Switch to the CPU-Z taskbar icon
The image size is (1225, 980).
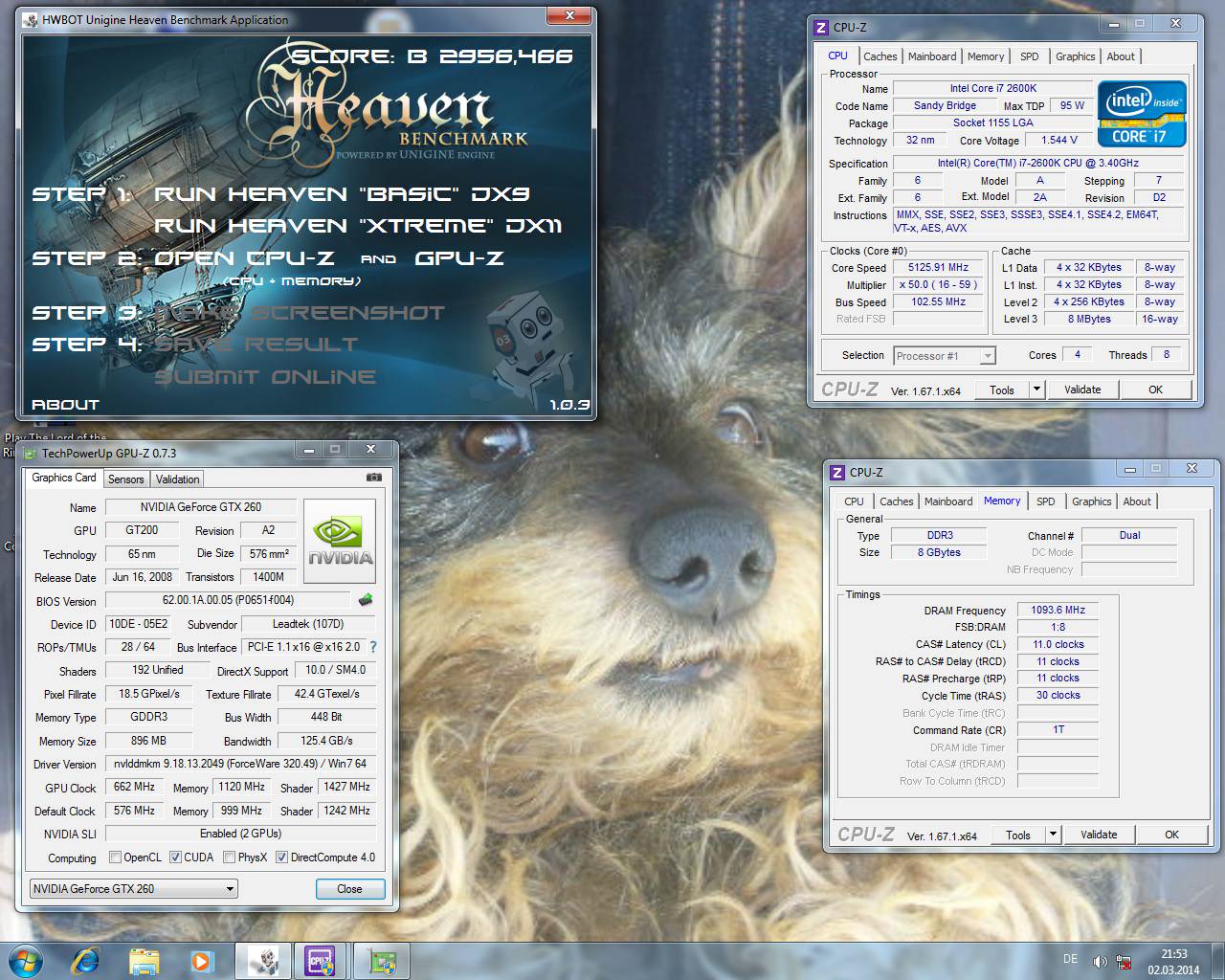coord(320,961)
